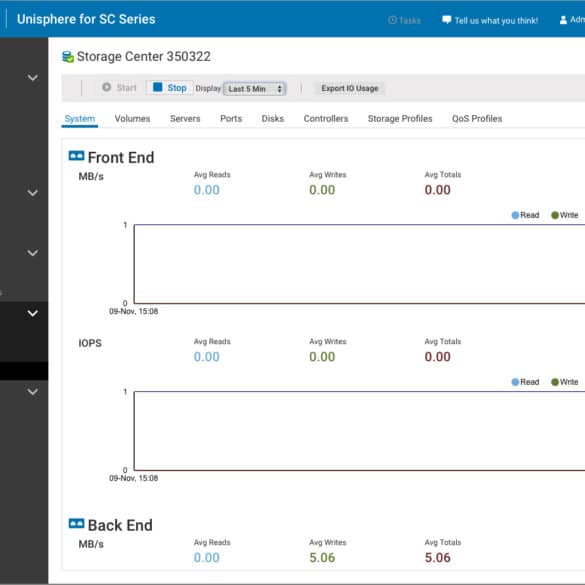Click the Front End section icon
This screenshot has height=585, width=585.
76,156
